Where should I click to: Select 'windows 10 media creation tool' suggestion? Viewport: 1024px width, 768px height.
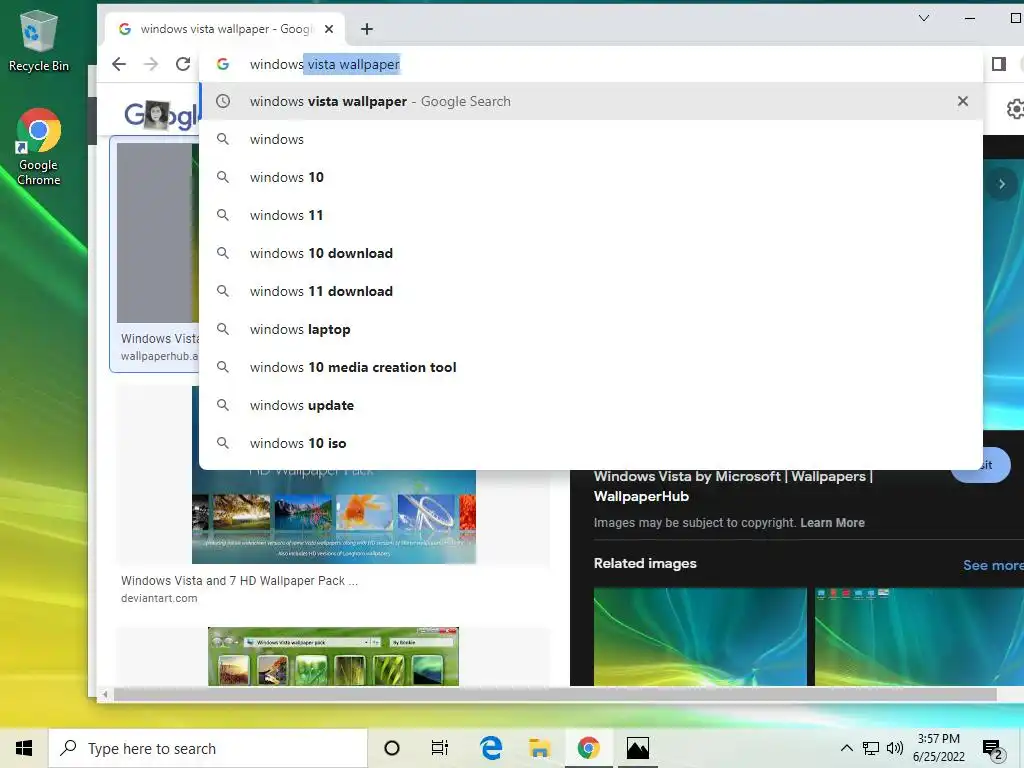click(x=591, y=367)
